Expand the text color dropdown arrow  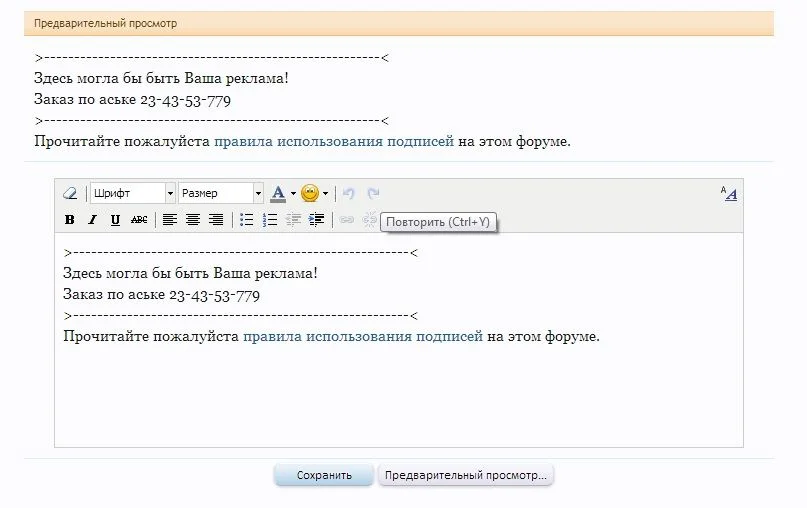(293, 194)
